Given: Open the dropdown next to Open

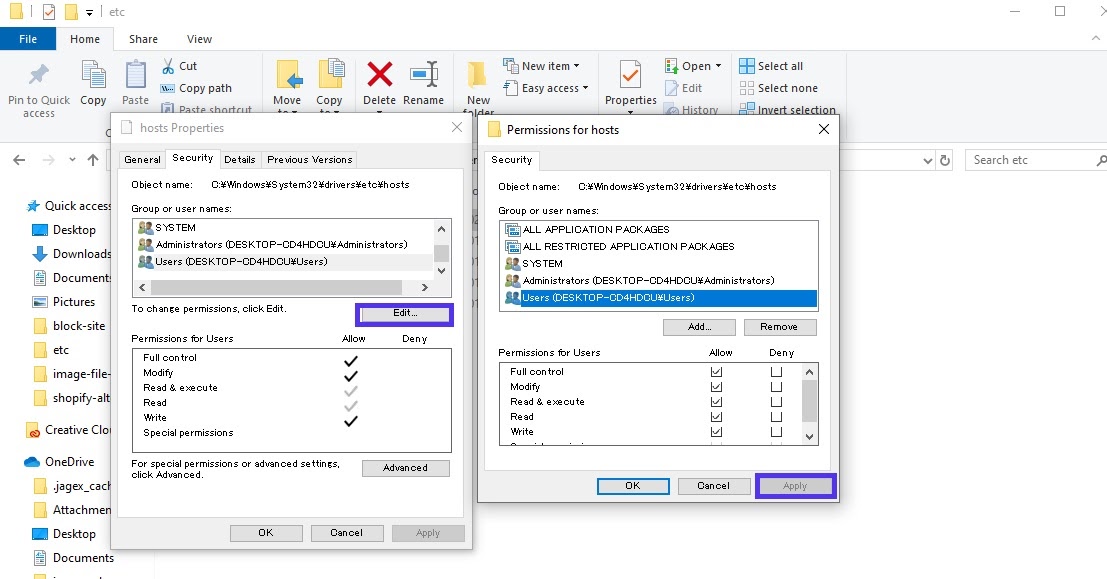Looking at the screenshot, I should coord(718,65).
